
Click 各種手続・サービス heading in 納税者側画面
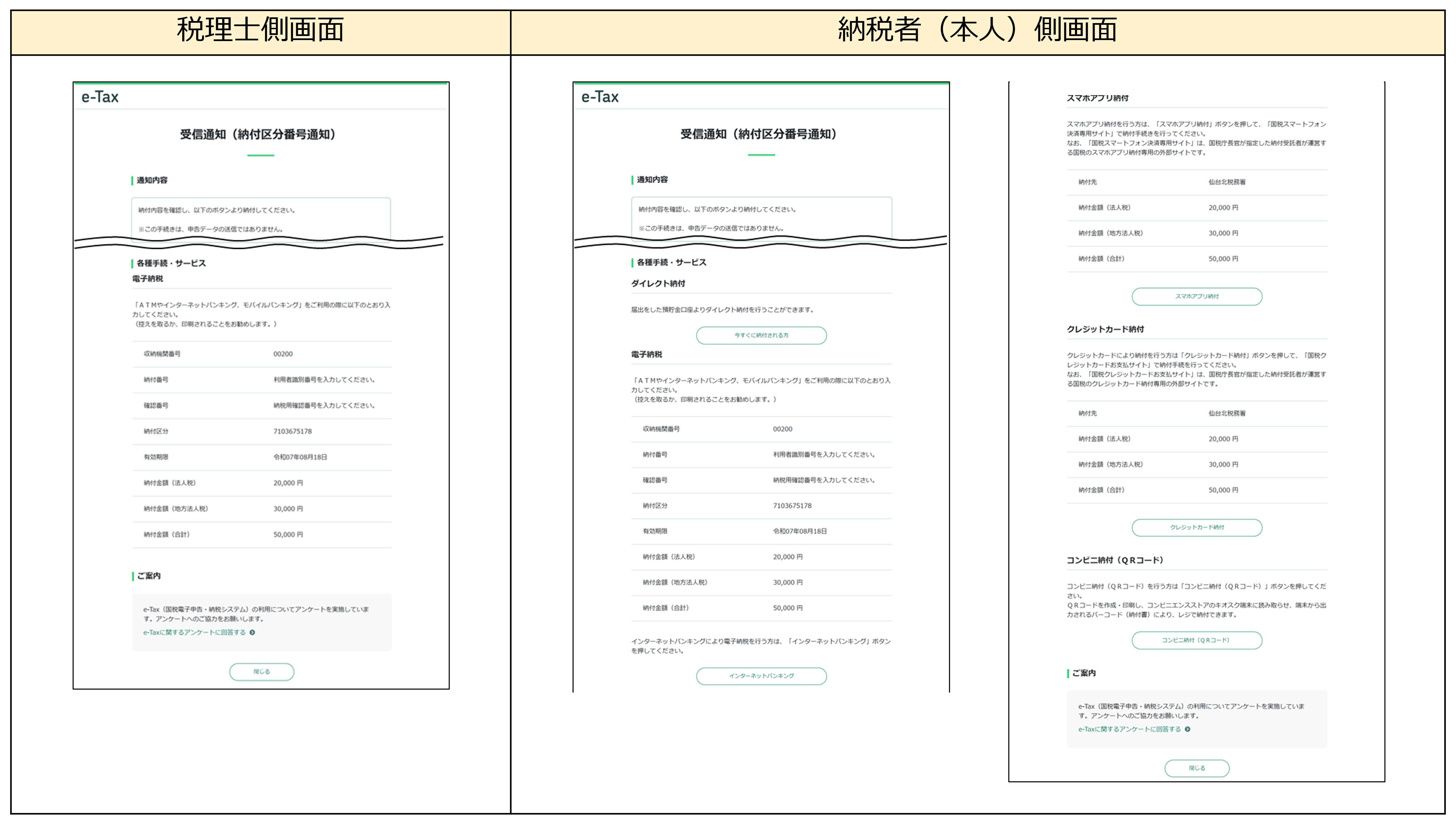tap(671, 262)
